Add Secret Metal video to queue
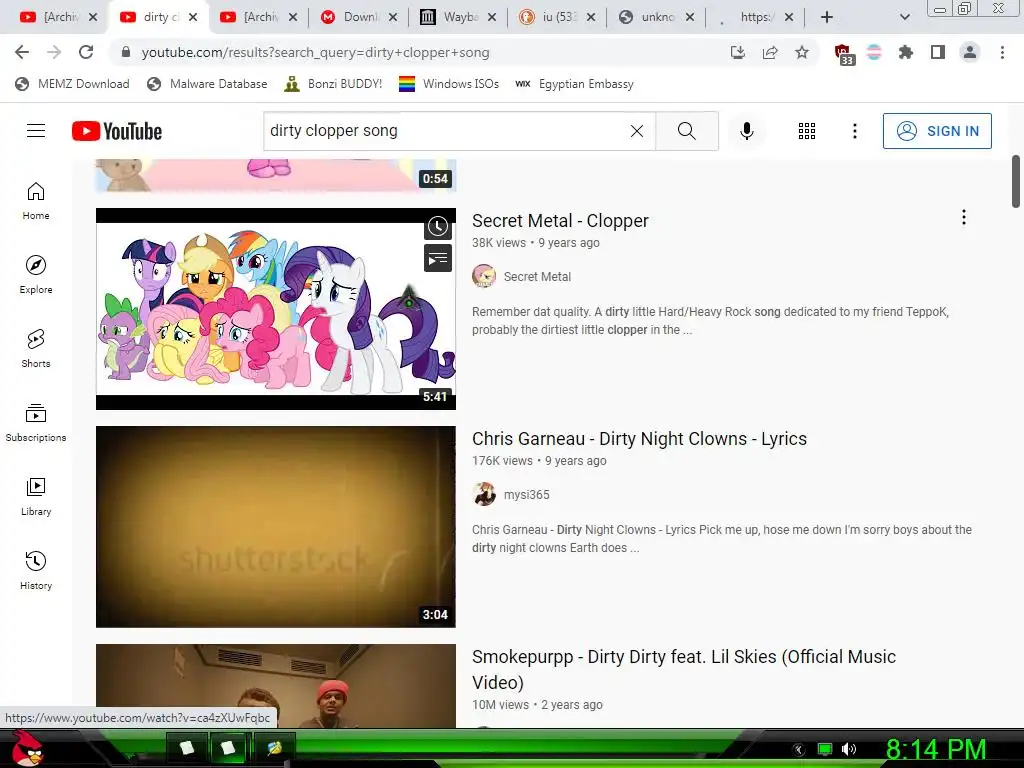Image resolution: width=1024 pixels, height=768 pixels. 438,259
